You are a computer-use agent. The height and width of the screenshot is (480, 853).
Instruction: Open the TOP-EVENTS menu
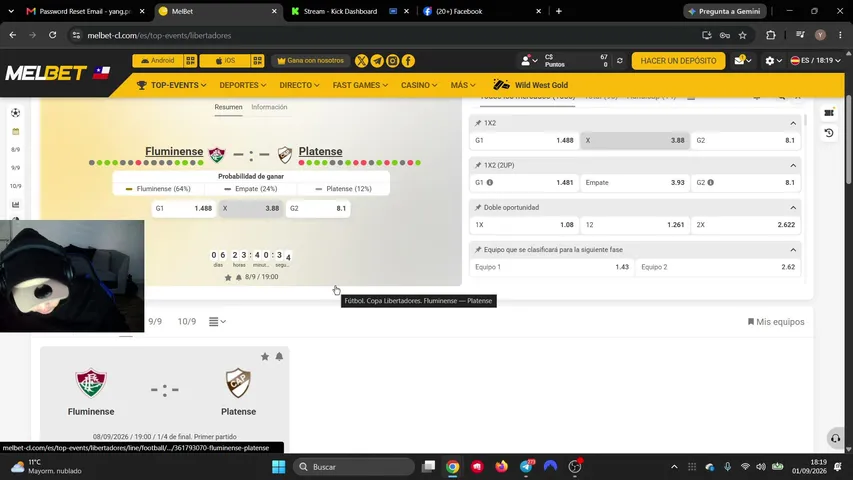171,85
